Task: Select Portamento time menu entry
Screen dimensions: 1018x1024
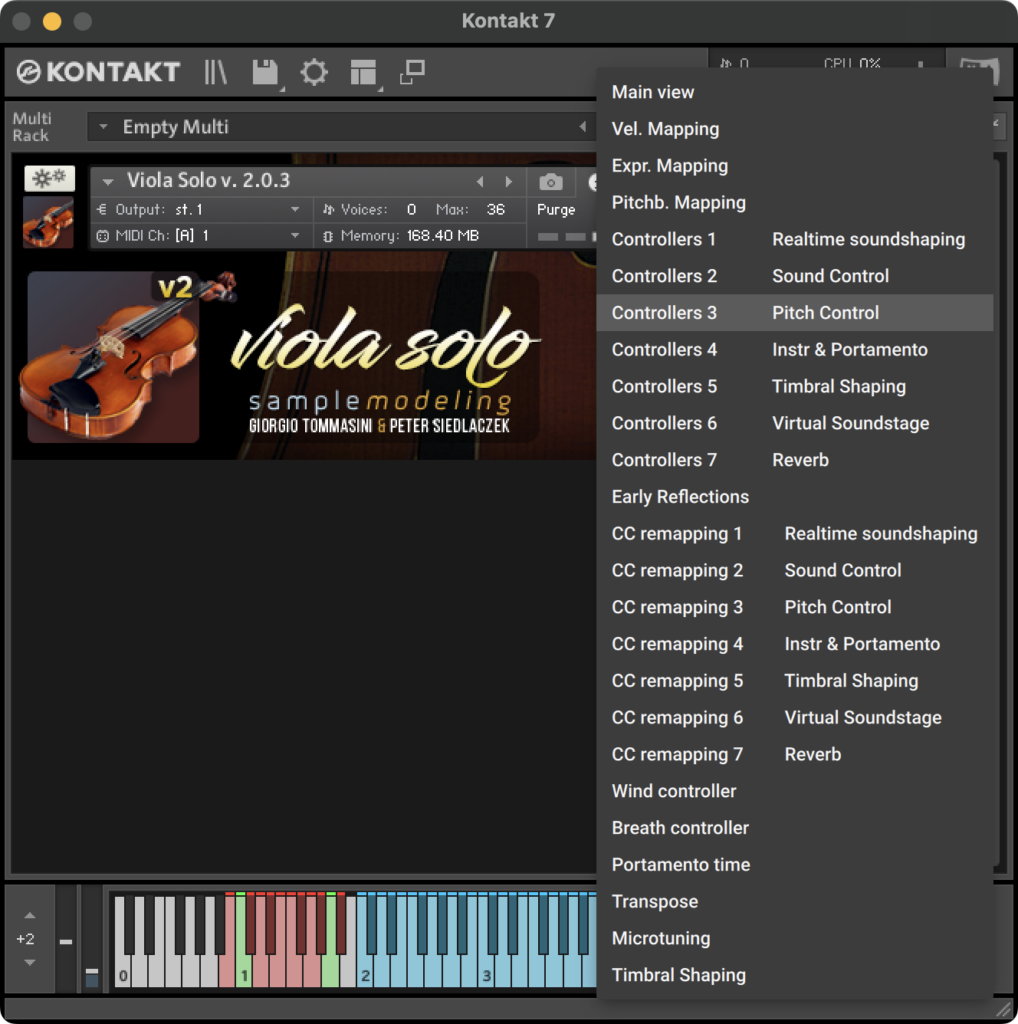Action: click(795, 865)
